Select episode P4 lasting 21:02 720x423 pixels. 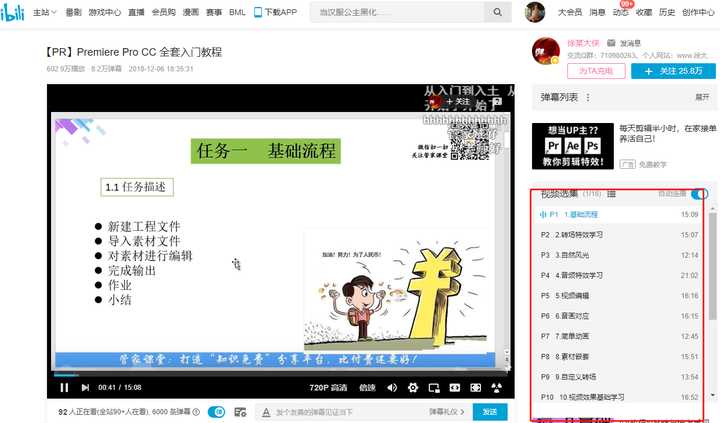620,275
